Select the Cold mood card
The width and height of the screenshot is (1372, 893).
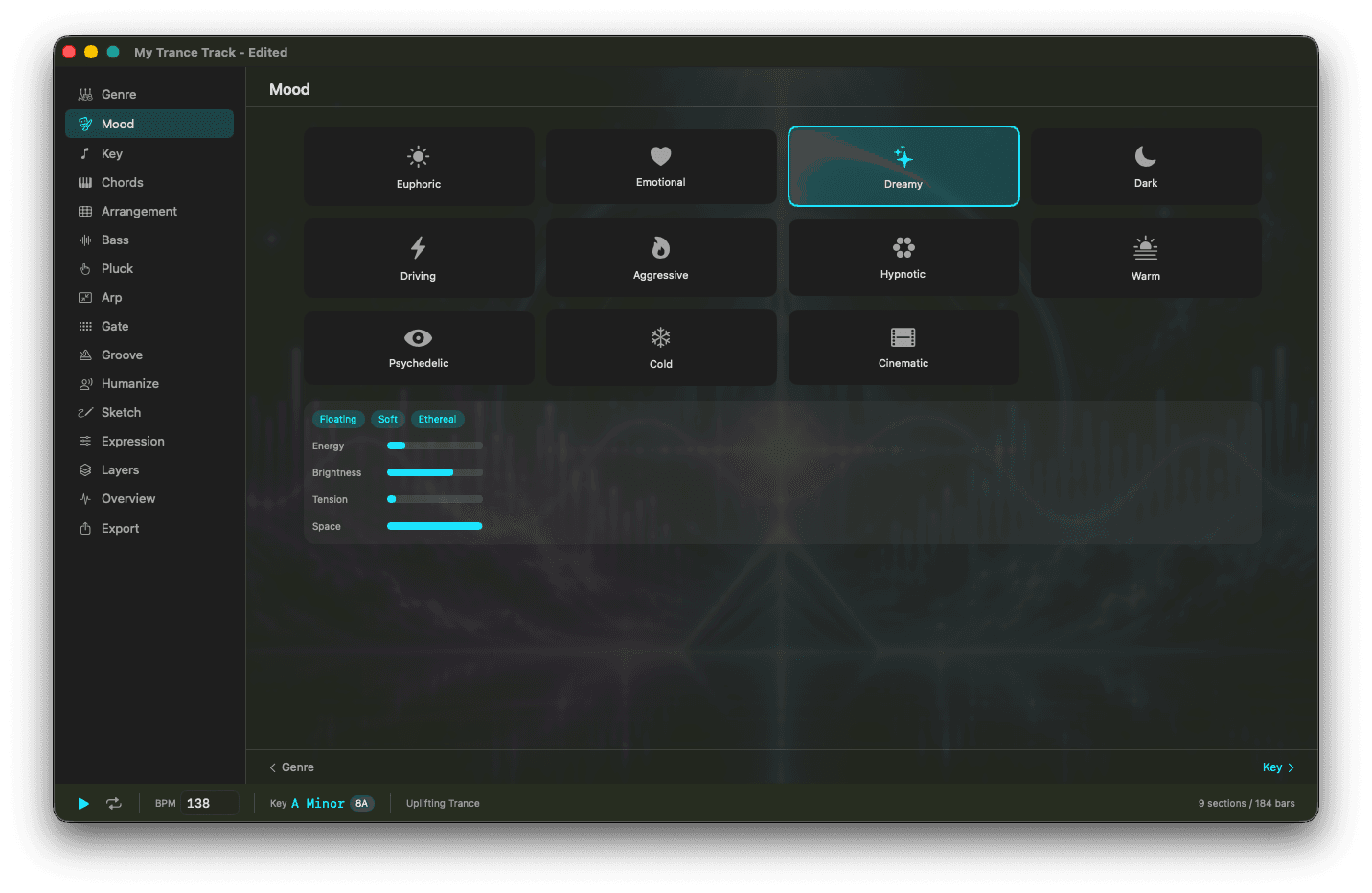coord(661,348)
